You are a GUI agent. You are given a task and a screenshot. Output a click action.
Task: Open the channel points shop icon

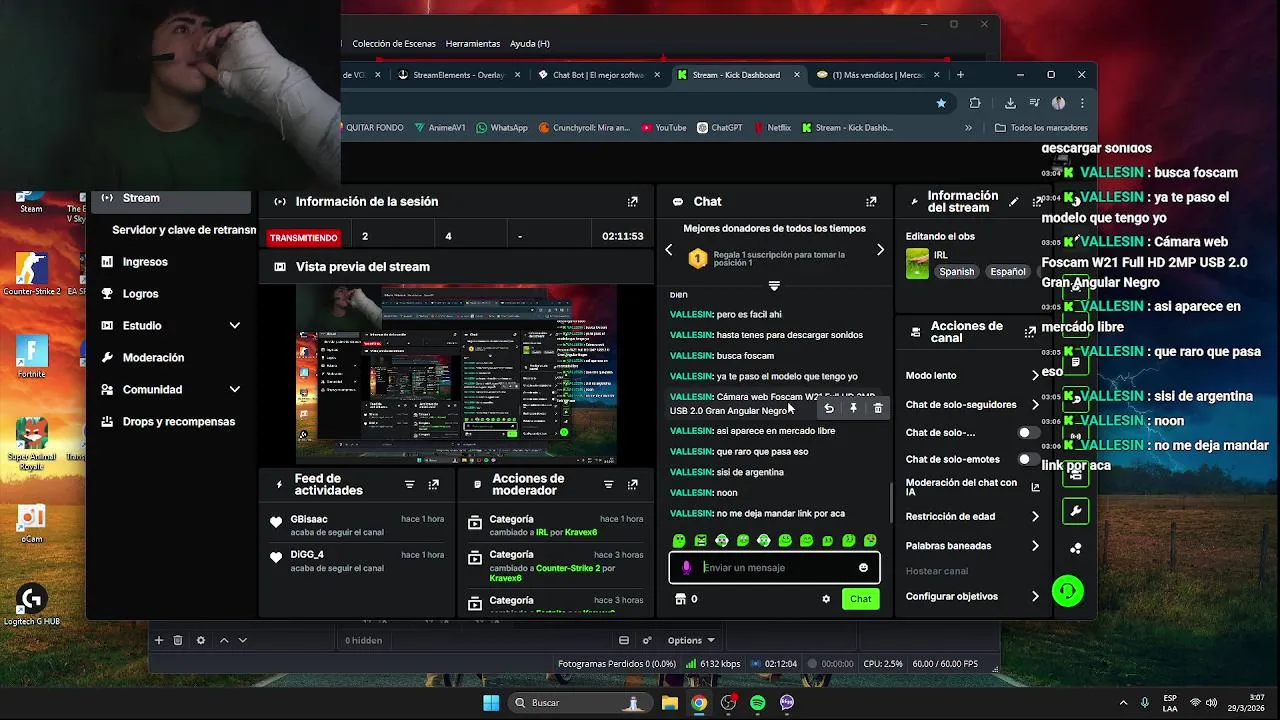point(681,599)
